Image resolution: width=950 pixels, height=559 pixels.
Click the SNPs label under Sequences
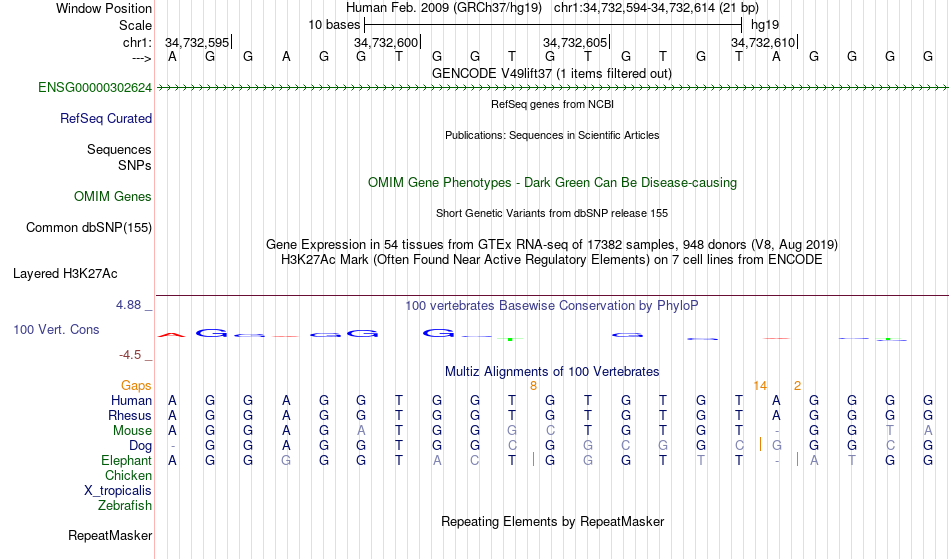tap(135, 165)
